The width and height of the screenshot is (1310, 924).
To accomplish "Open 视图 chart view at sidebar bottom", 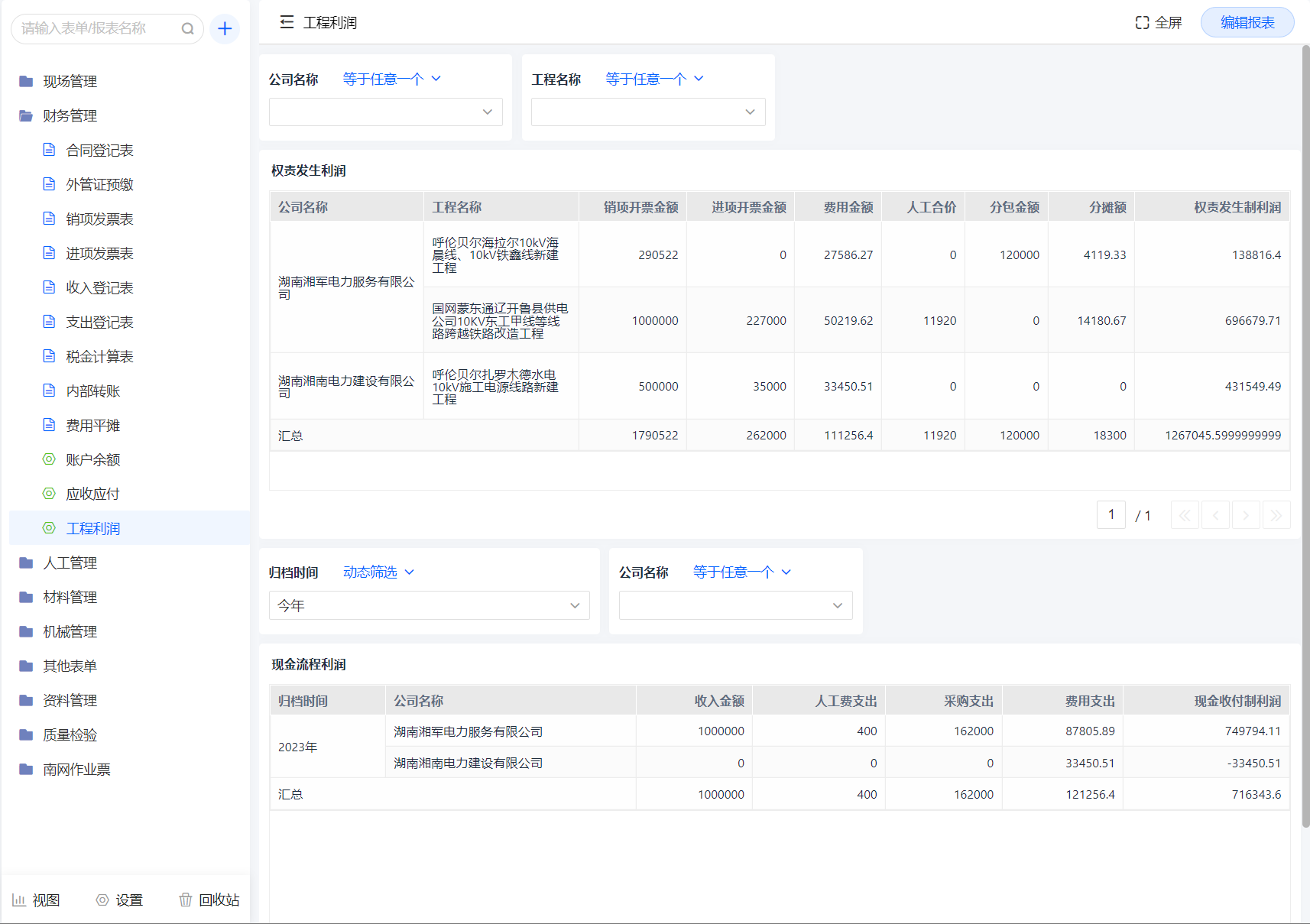I will pos(36,900).
